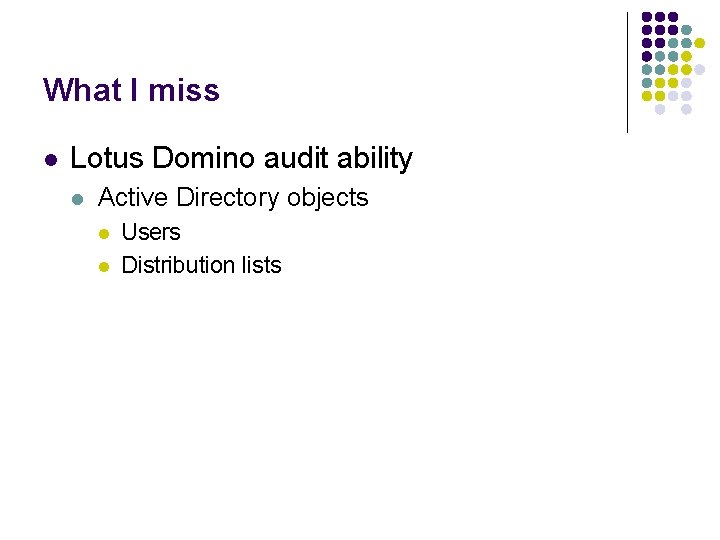720x540 pixels.
Task: Select the left pale dot in the bottom dot row
Action: point(660,109)
